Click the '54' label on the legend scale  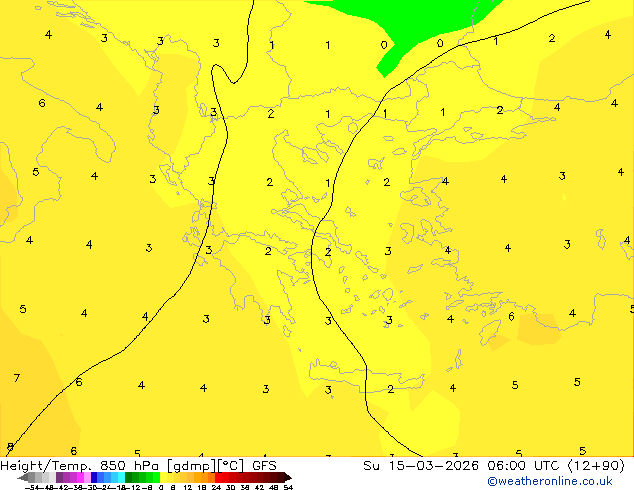(288, 488)
